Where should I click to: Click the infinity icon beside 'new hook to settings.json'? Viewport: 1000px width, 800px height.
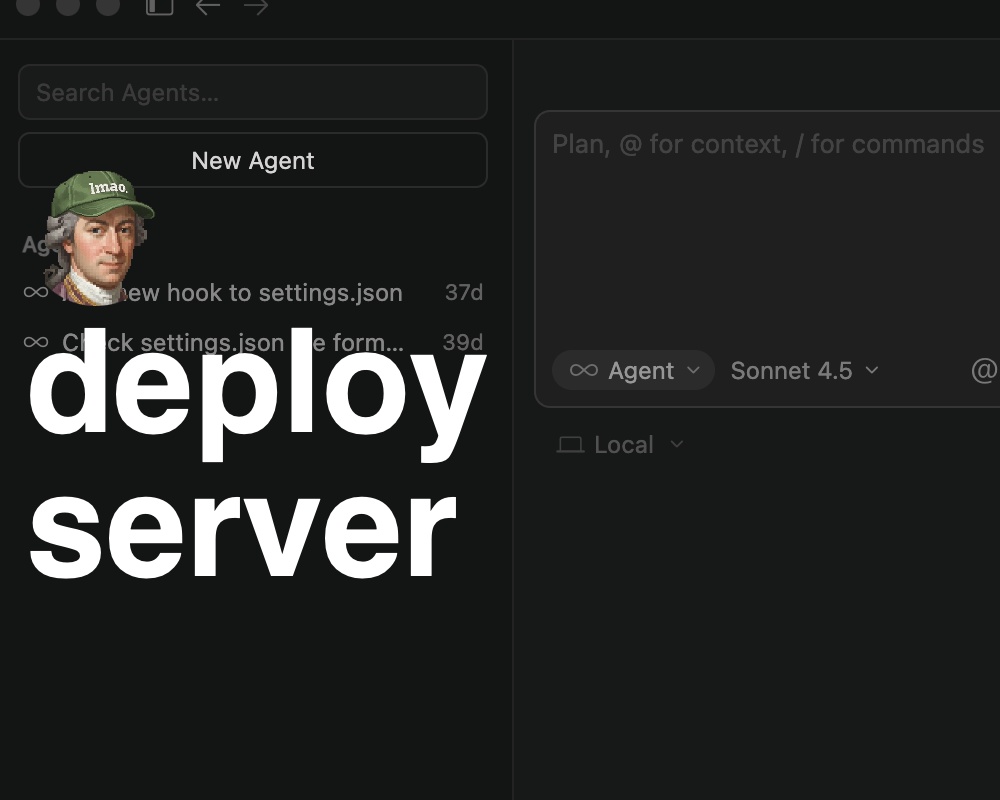tap(35, 292)
